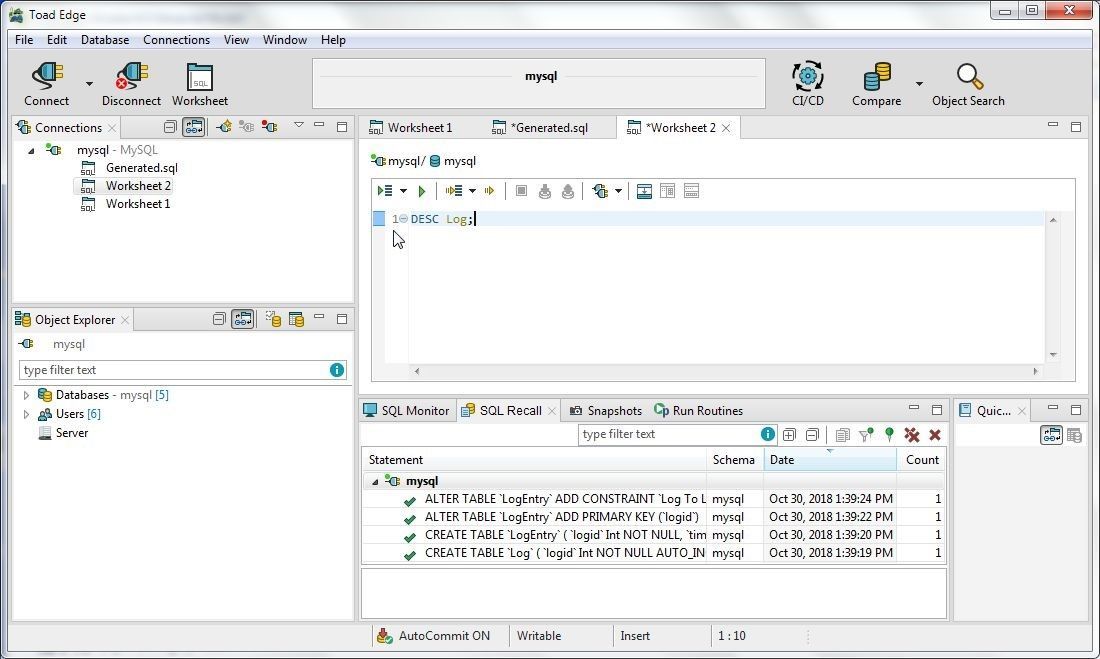
Task: Click the stop execution icon
Action: tap(521, 191)
